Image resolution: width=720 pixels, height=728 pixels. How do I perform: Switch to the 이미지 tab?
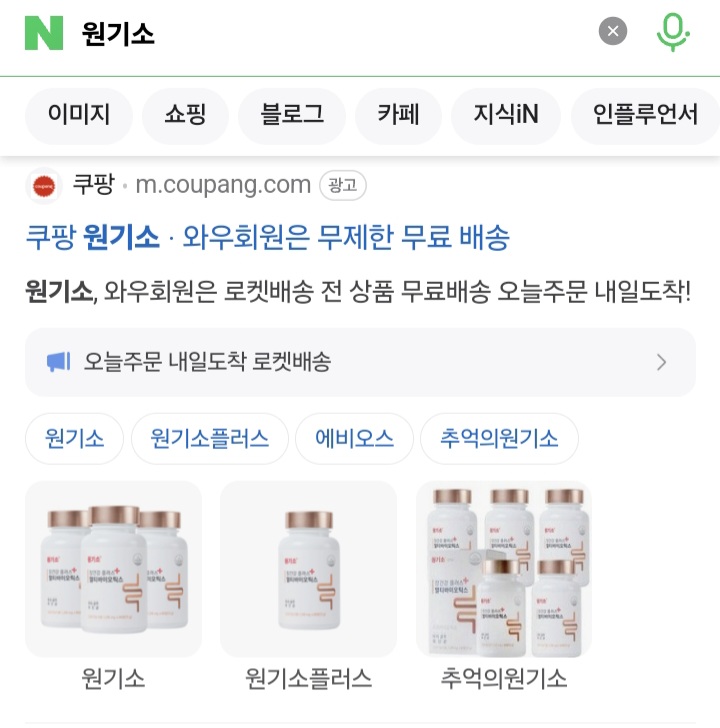79,114
